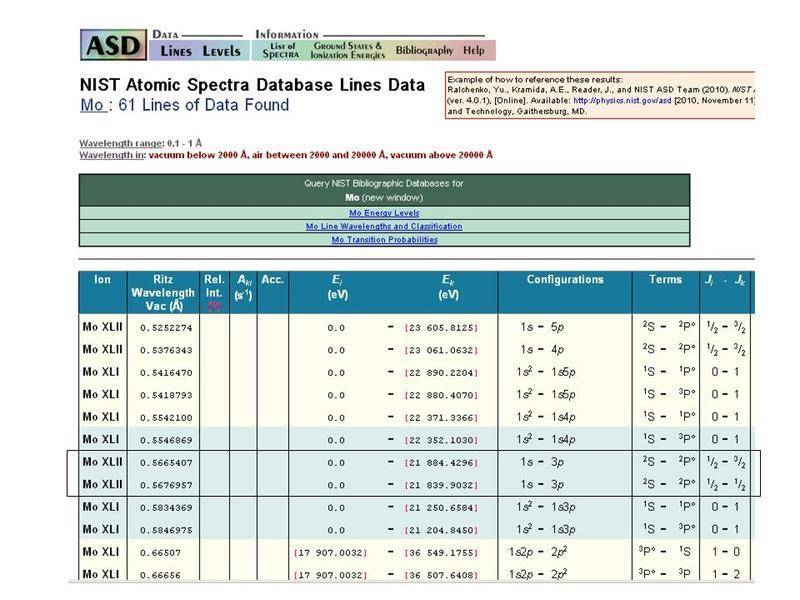Open Ground States & Ionization Energies
Screen dimensions: 800x600
347,50
